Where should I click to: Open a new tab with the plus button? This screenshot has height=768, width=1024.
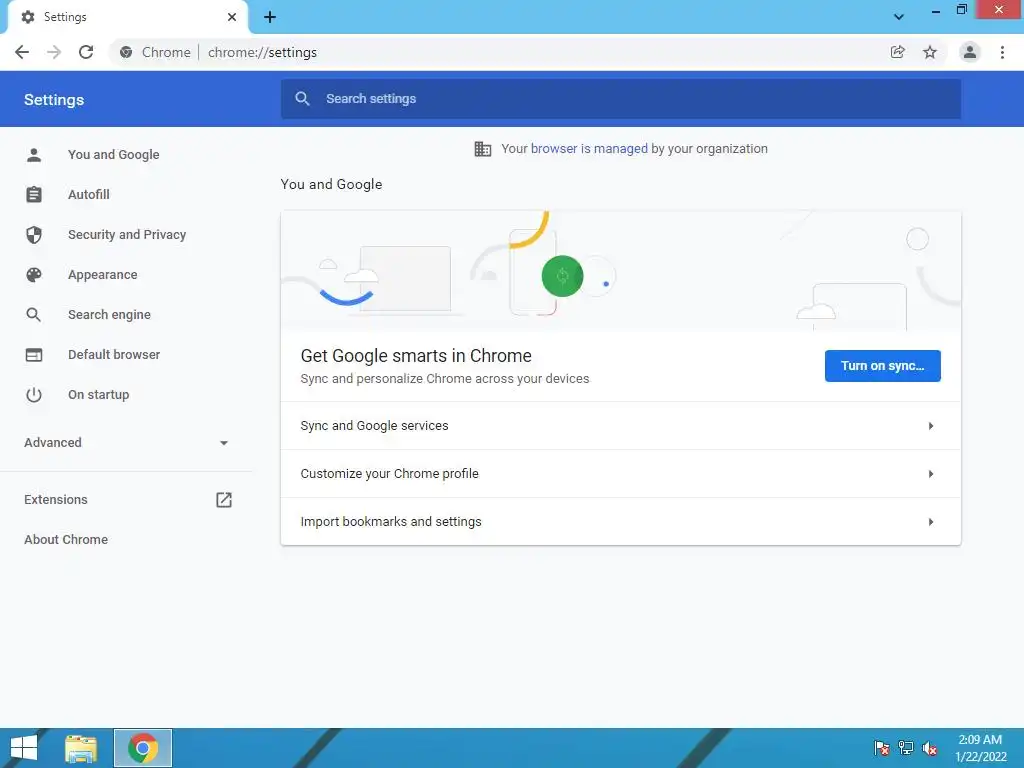270,18
